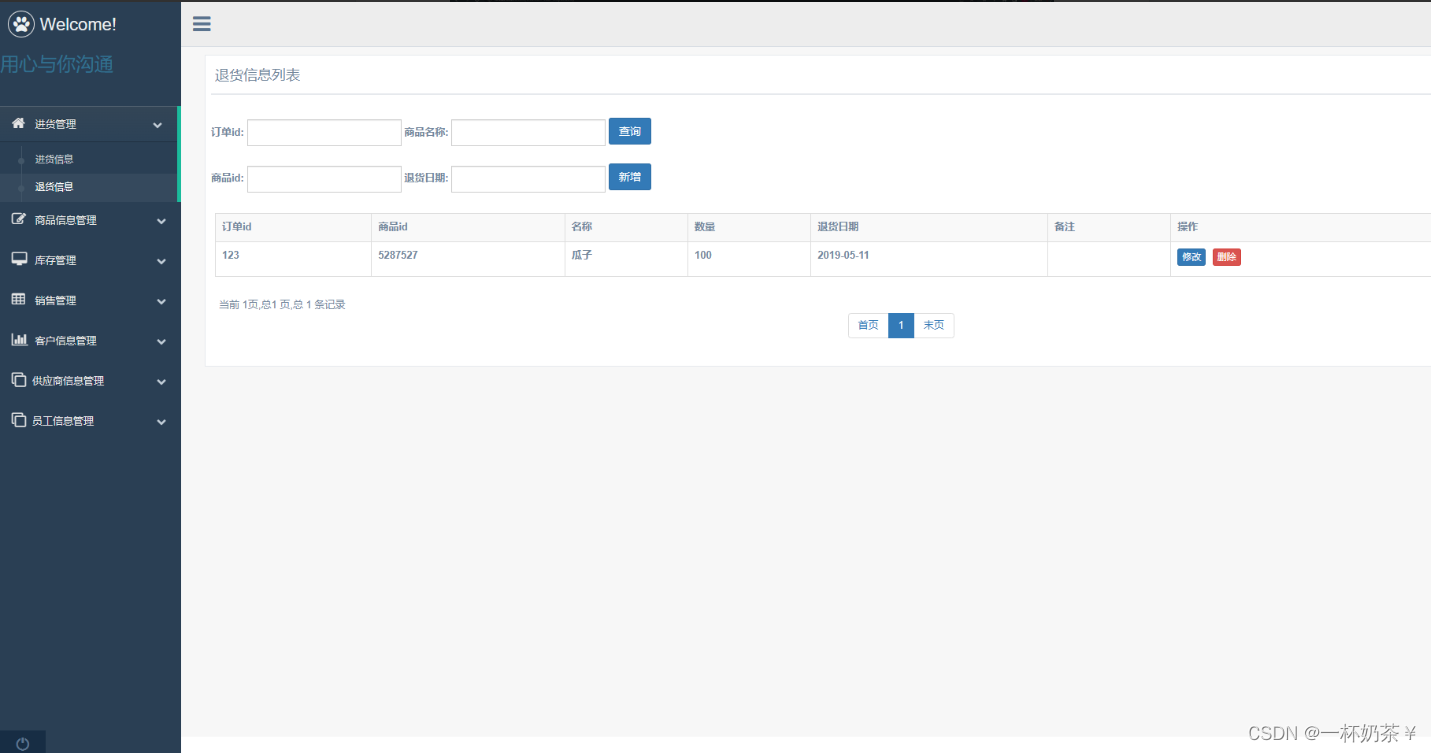Click the 用心与你沟通 slogan text
This screenshot has width=1431, height=753.
pyautogui.click(x=57, y=65)
